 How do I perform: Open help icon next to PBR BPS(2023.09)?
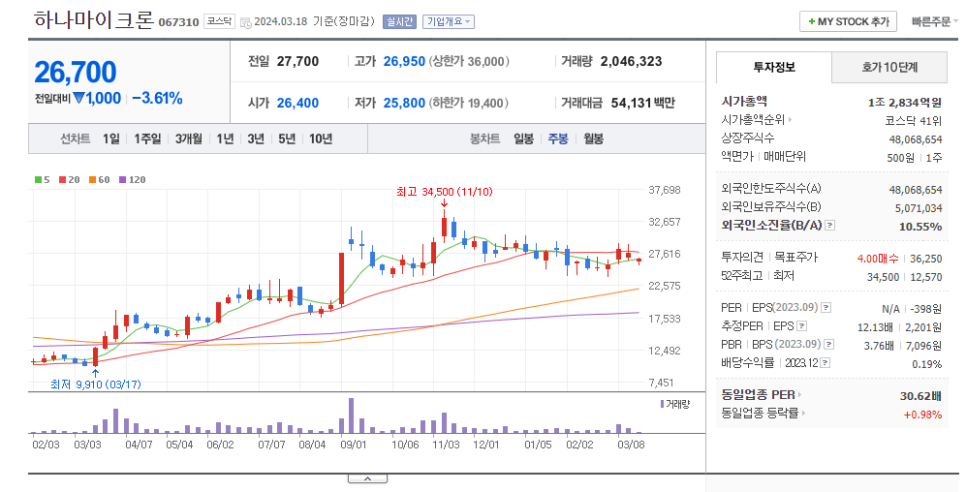coord(829,344)
